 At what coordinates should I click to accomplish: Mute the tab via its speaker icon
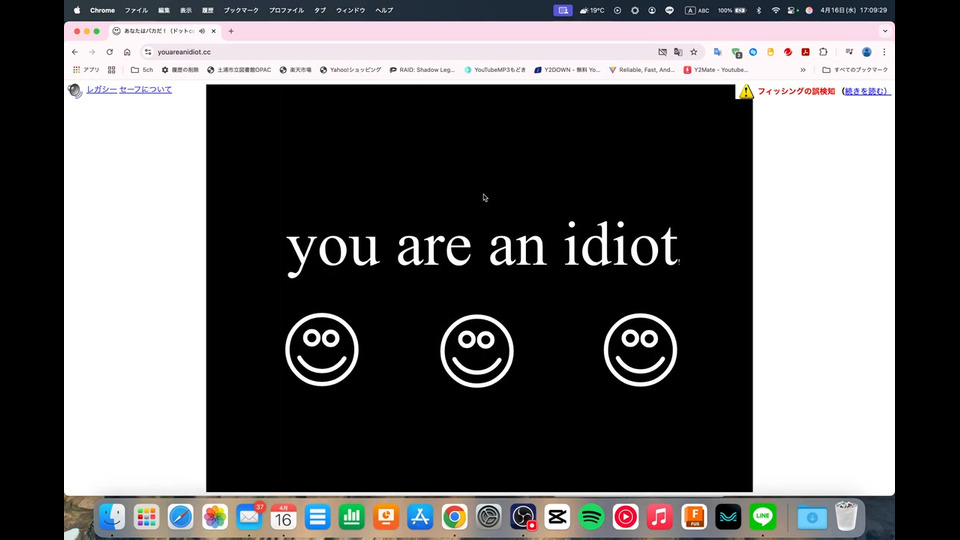tap(202, 31)
